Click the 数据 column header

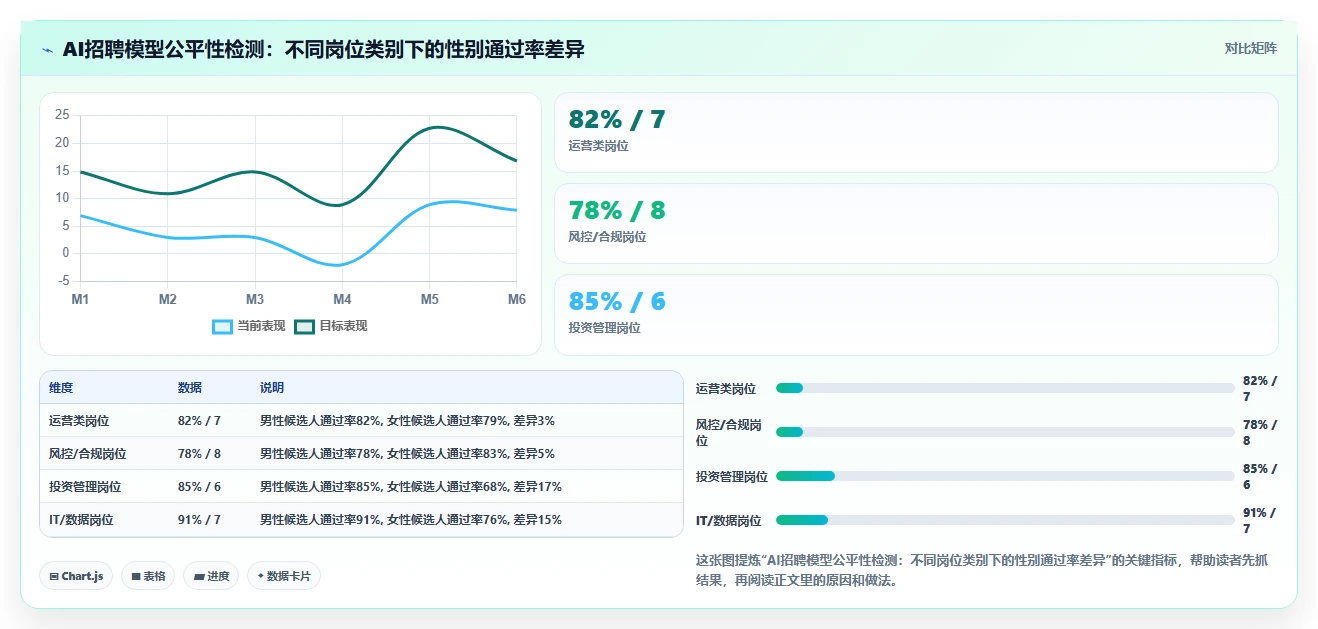190,388
